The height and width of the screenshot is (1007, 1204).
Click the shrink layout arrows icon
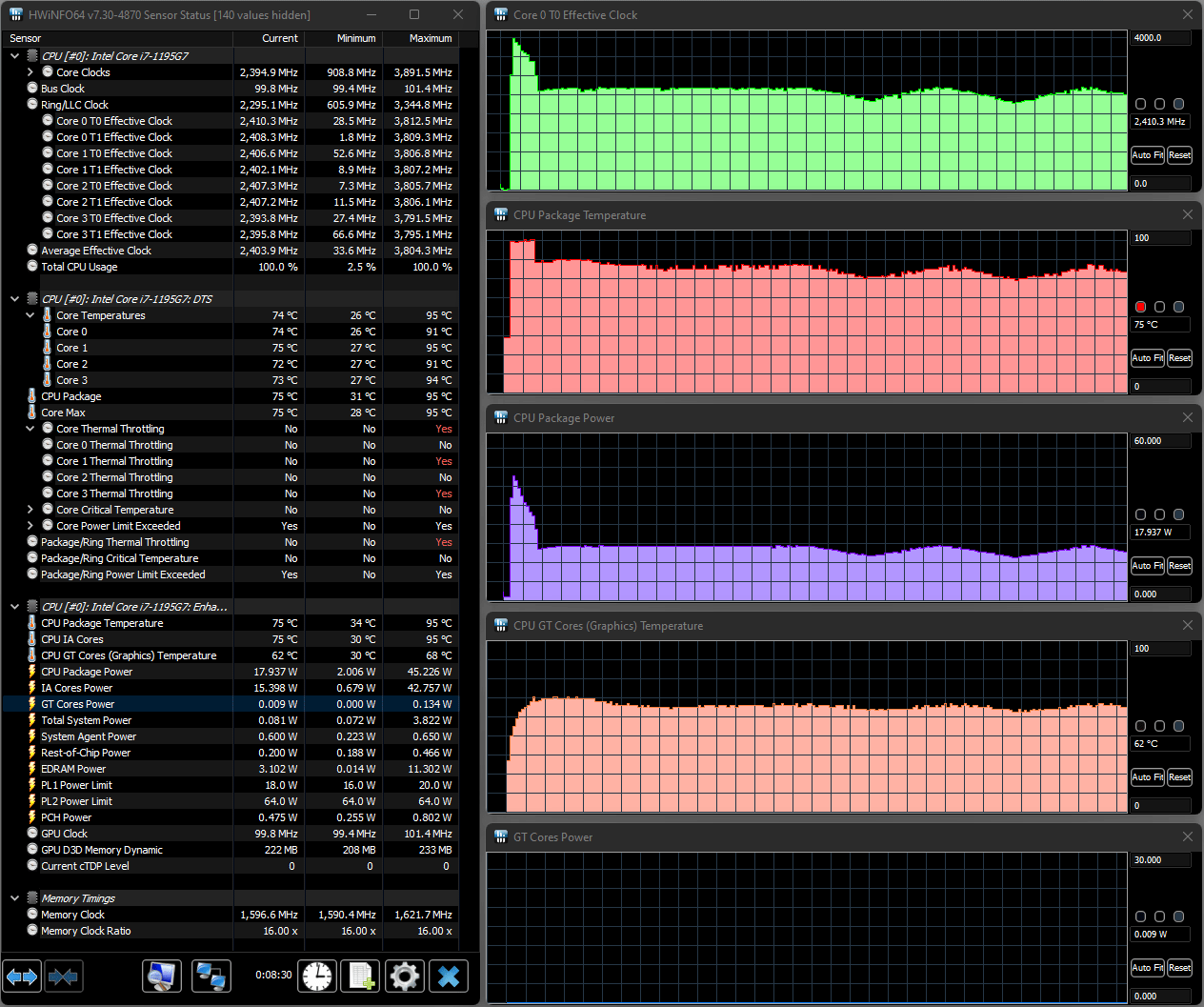click(63, 977)
